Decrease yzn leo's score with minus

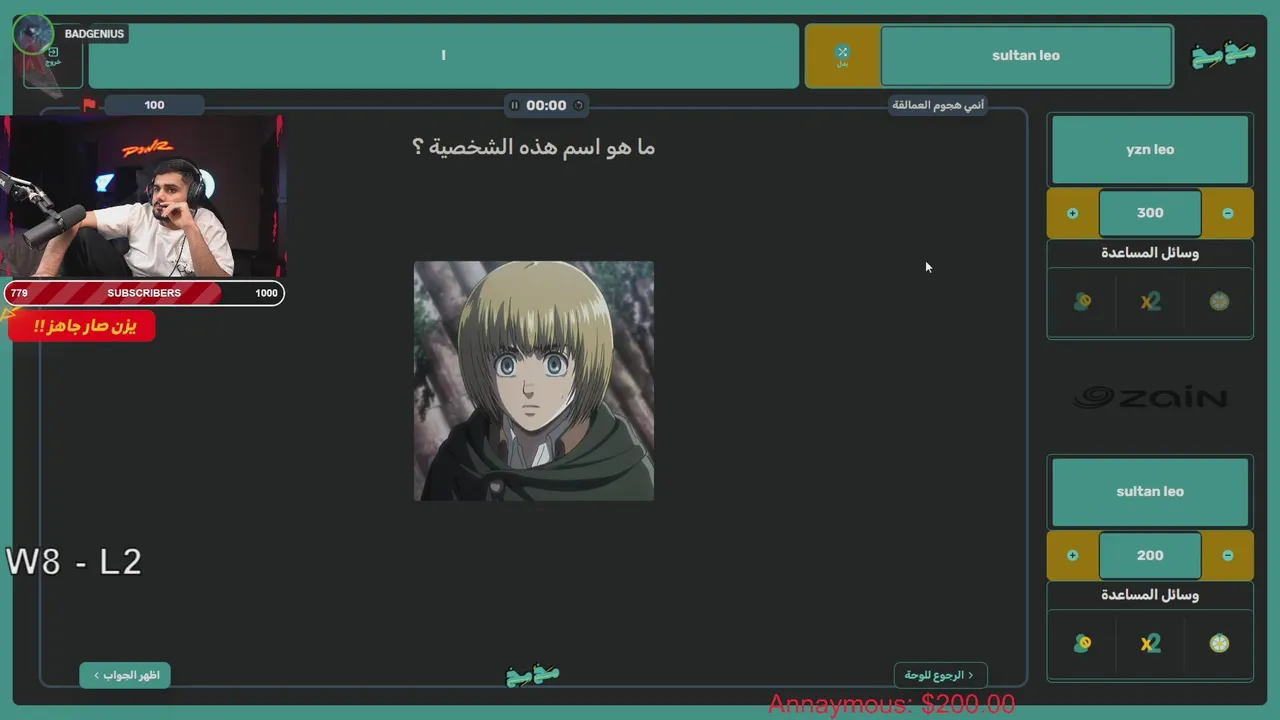[x=1228, y=213]
